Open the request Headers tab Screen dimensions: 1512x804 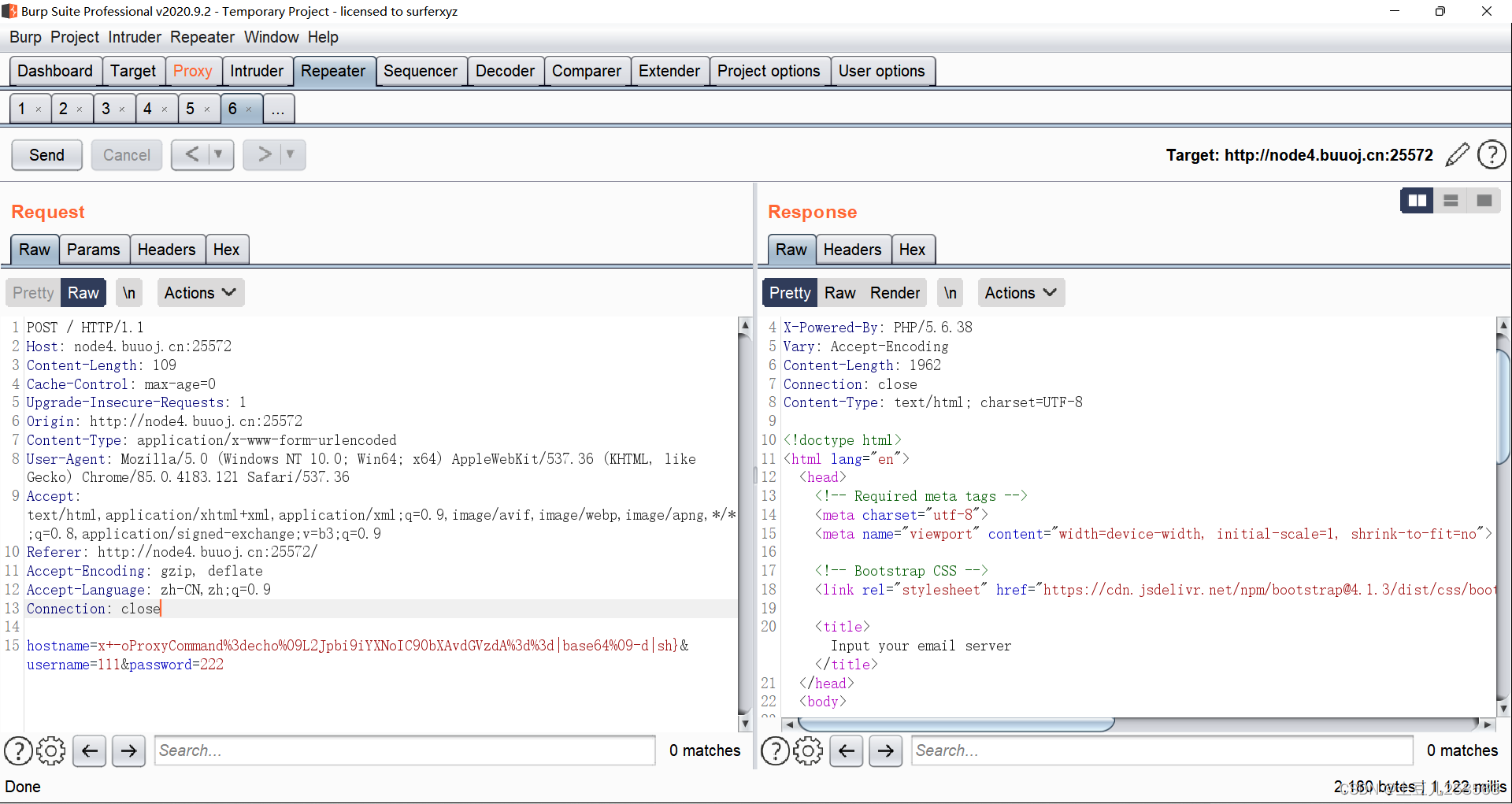pos(166,250)
